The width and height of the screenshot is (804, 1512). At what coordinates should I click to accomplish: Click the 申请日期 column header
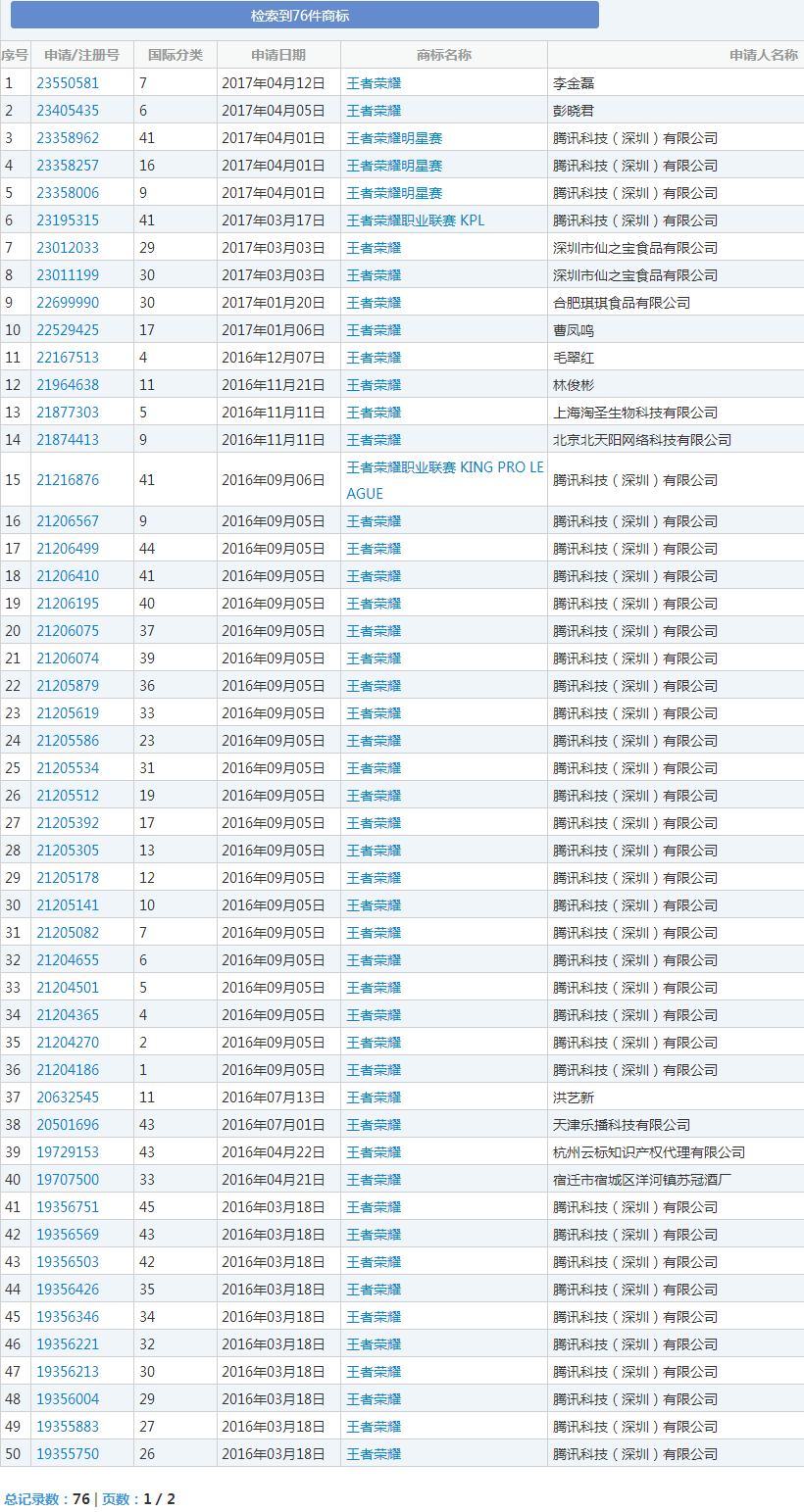click(278, 55)
